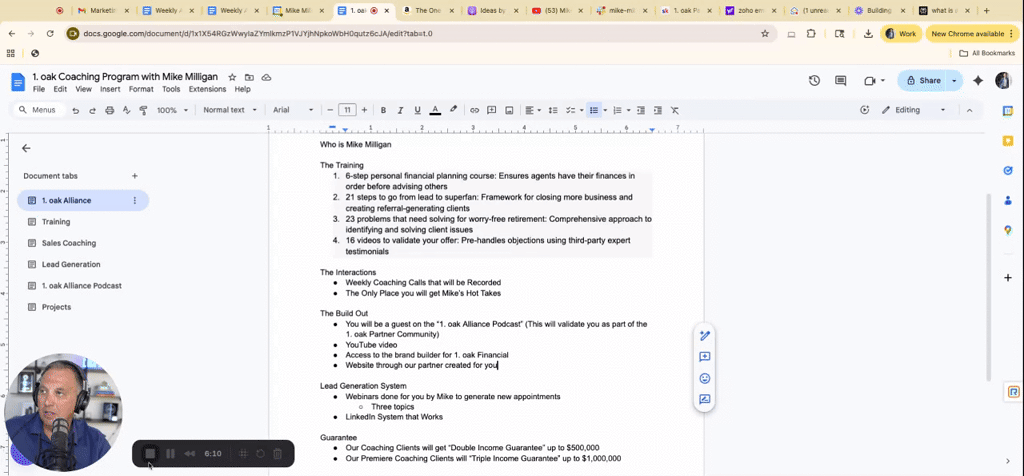The image size is (1024, 476).
Task: Open the text color picker
Action: pos(435,110)
